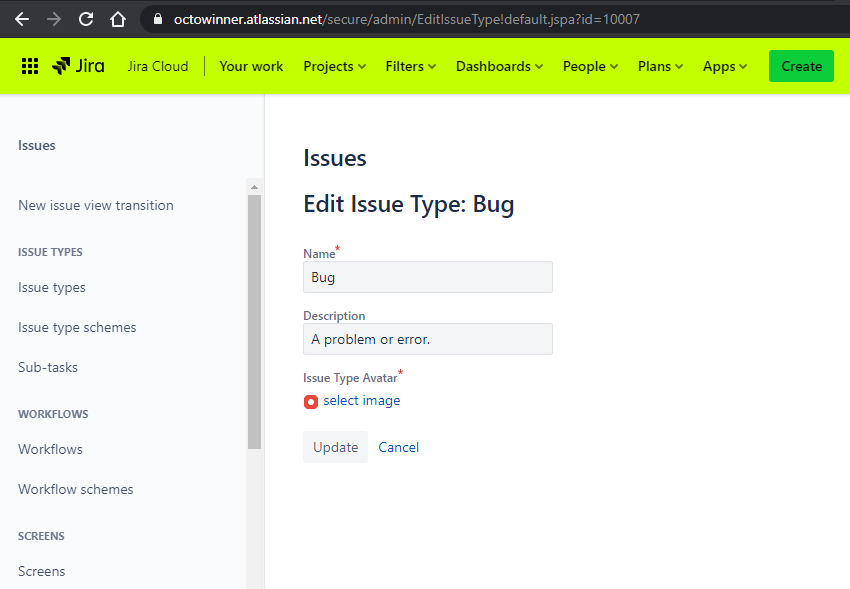Expand the People menu
This screenshot has height=589, width=850.
590,66
